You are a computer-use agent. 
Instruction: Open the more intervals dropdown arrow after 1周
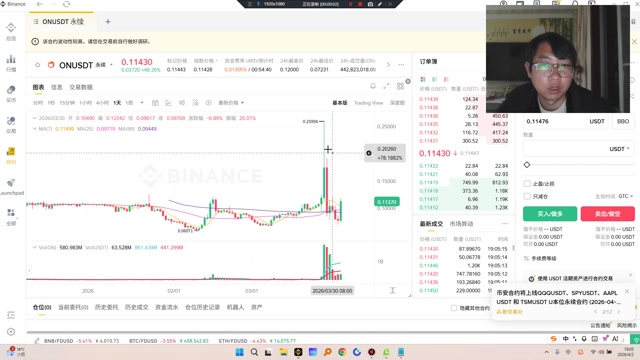click(142, 103)
